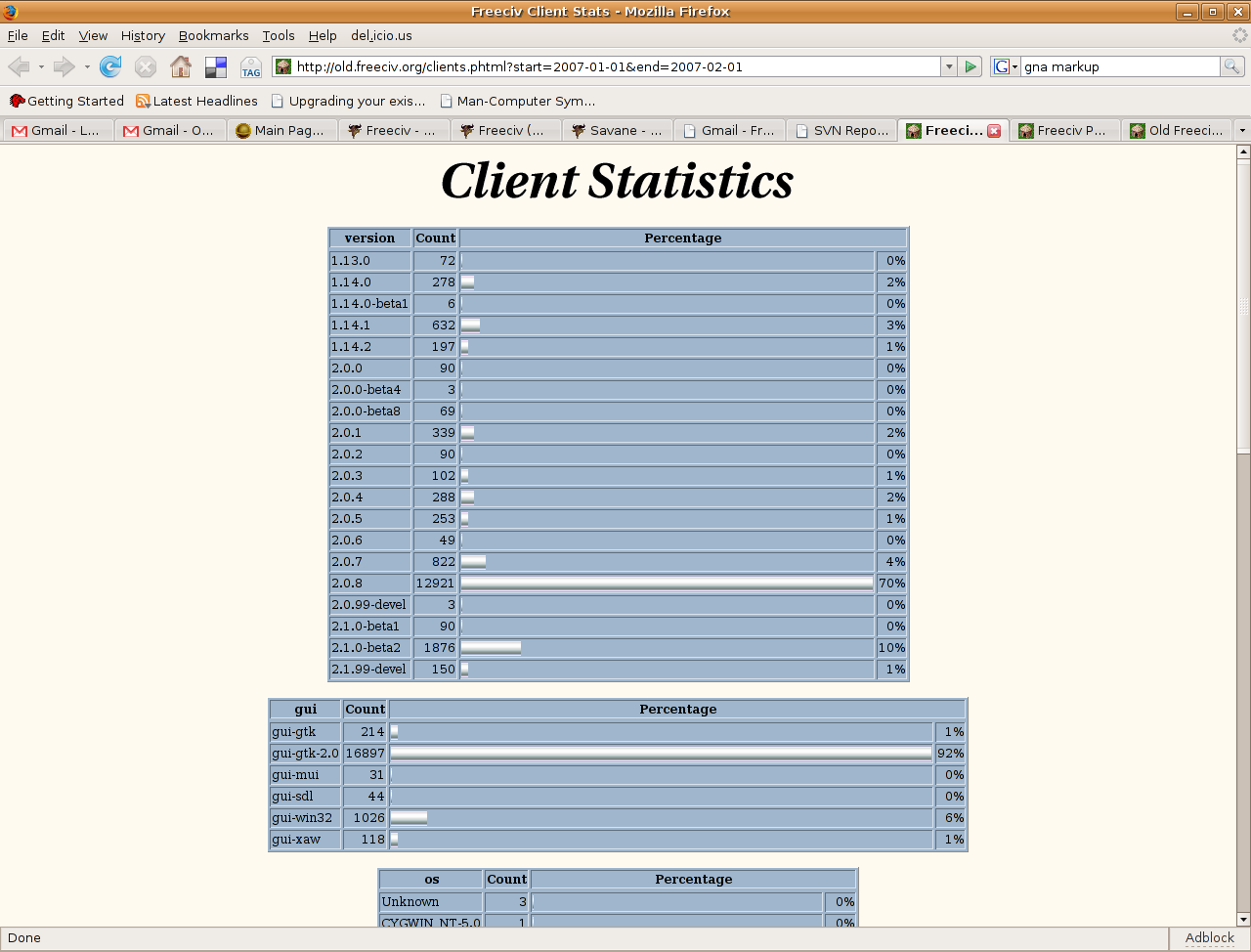Click into the URL address field
This screenshot has height=952, width=1251.
(616, 66)
